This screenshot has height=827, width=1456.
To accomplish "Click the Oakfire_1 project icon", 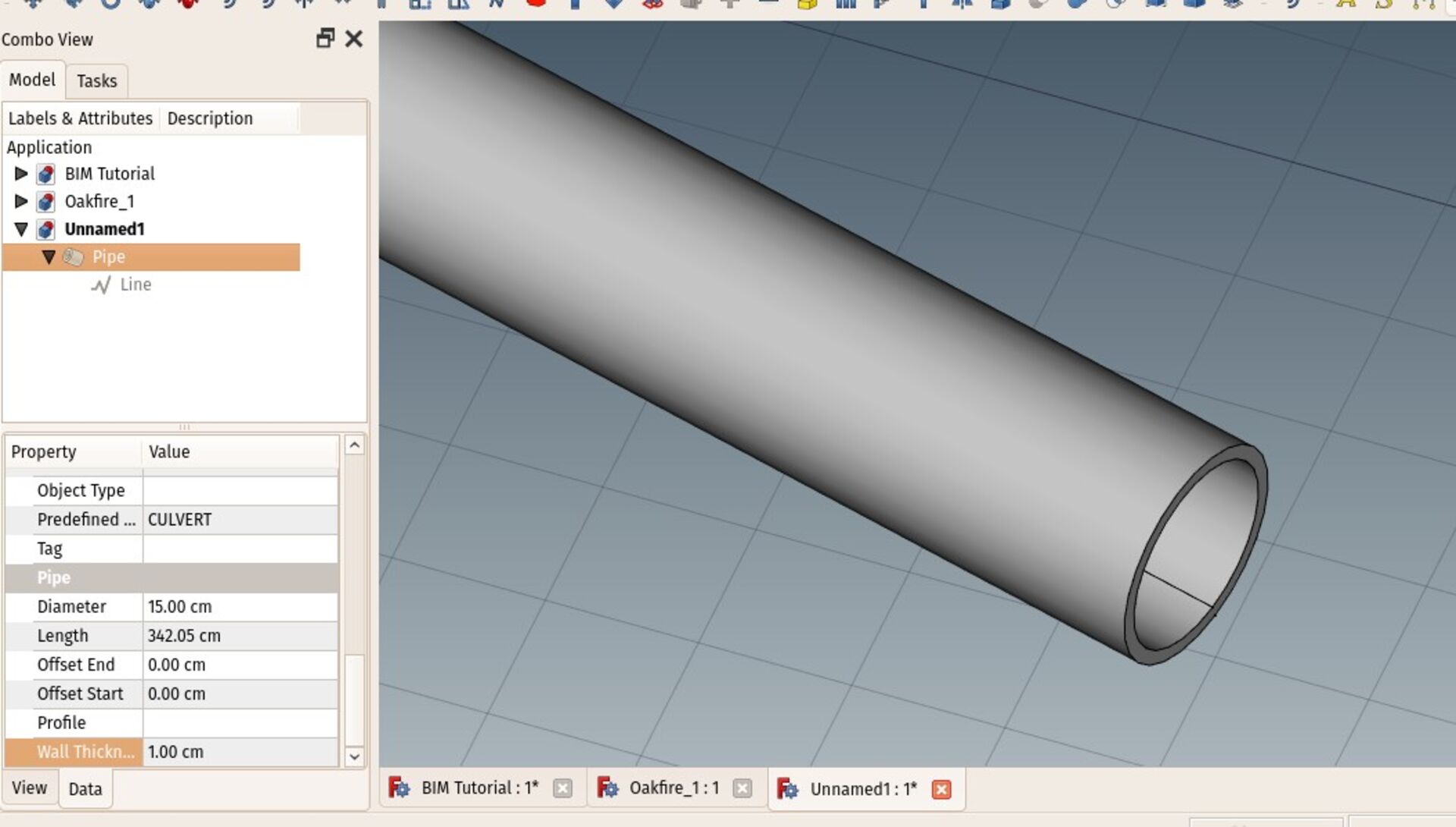I will point(46,201).
